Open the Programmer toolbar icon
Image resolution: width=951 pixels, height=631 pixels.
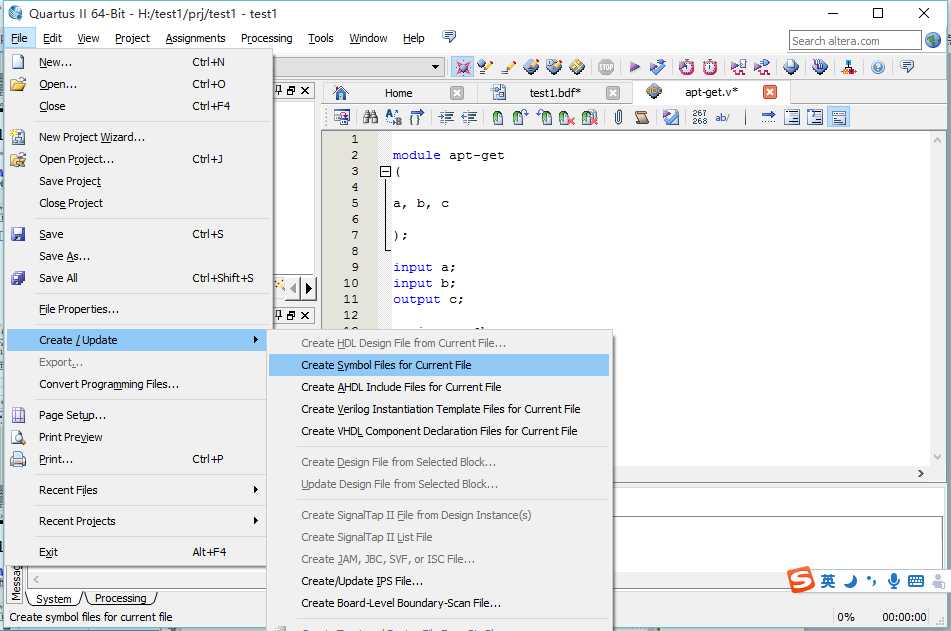[x=820, y=67]
